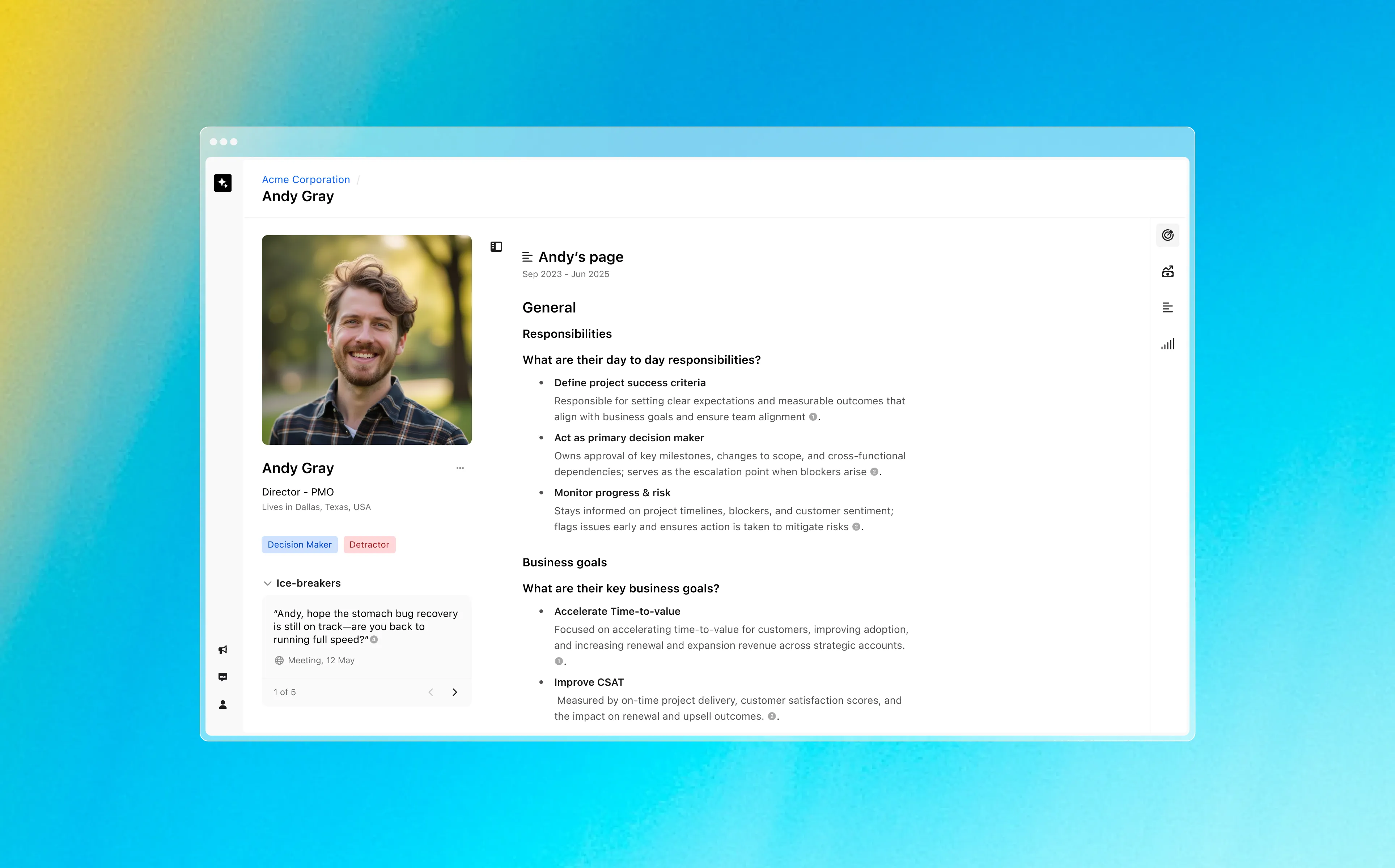Go to previous ice-breaker
Viewport: 1395px width, 868px height.
431,692
